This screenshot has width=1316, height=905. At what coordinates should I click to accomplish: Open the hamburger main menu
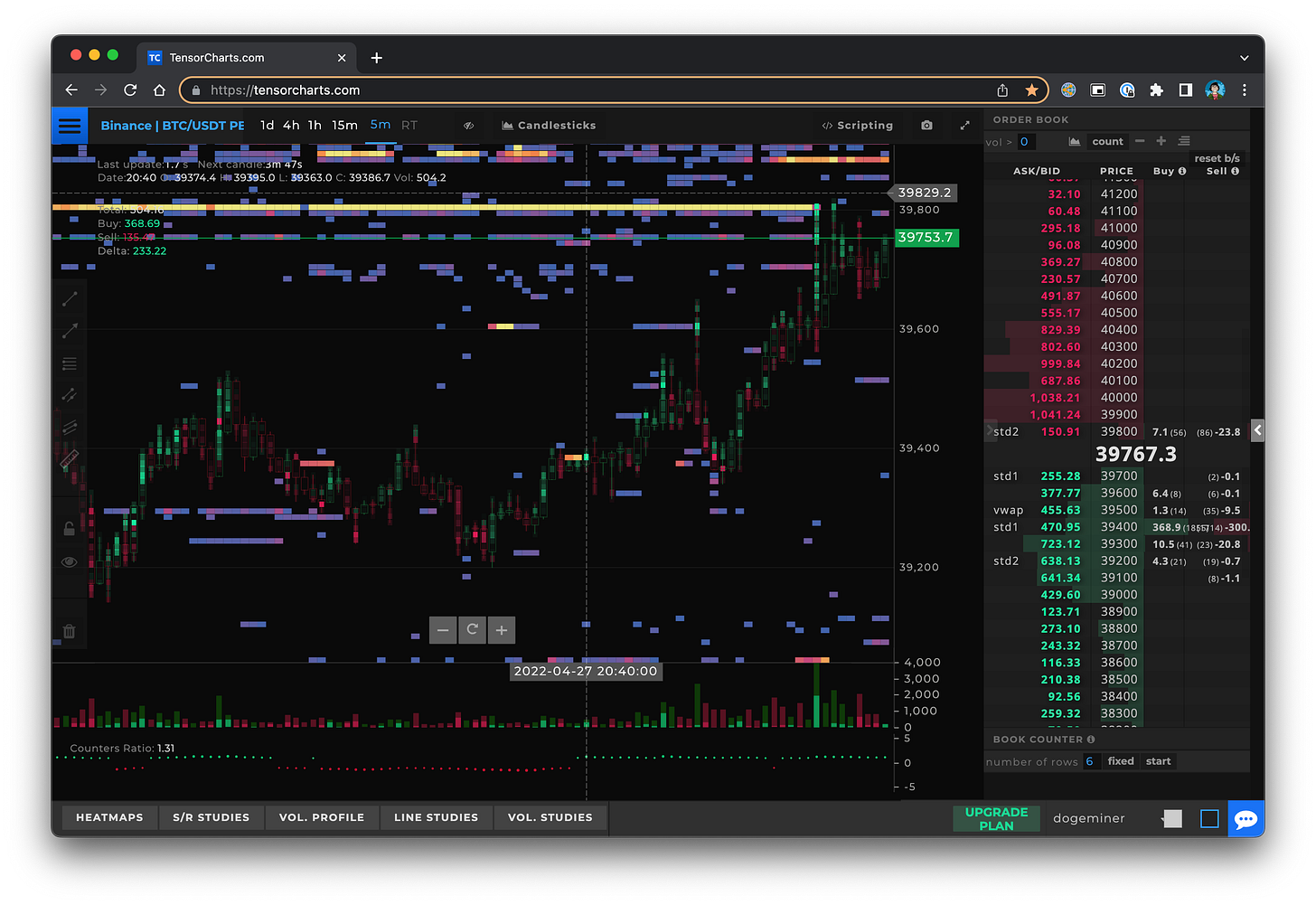tap(70, 126)
